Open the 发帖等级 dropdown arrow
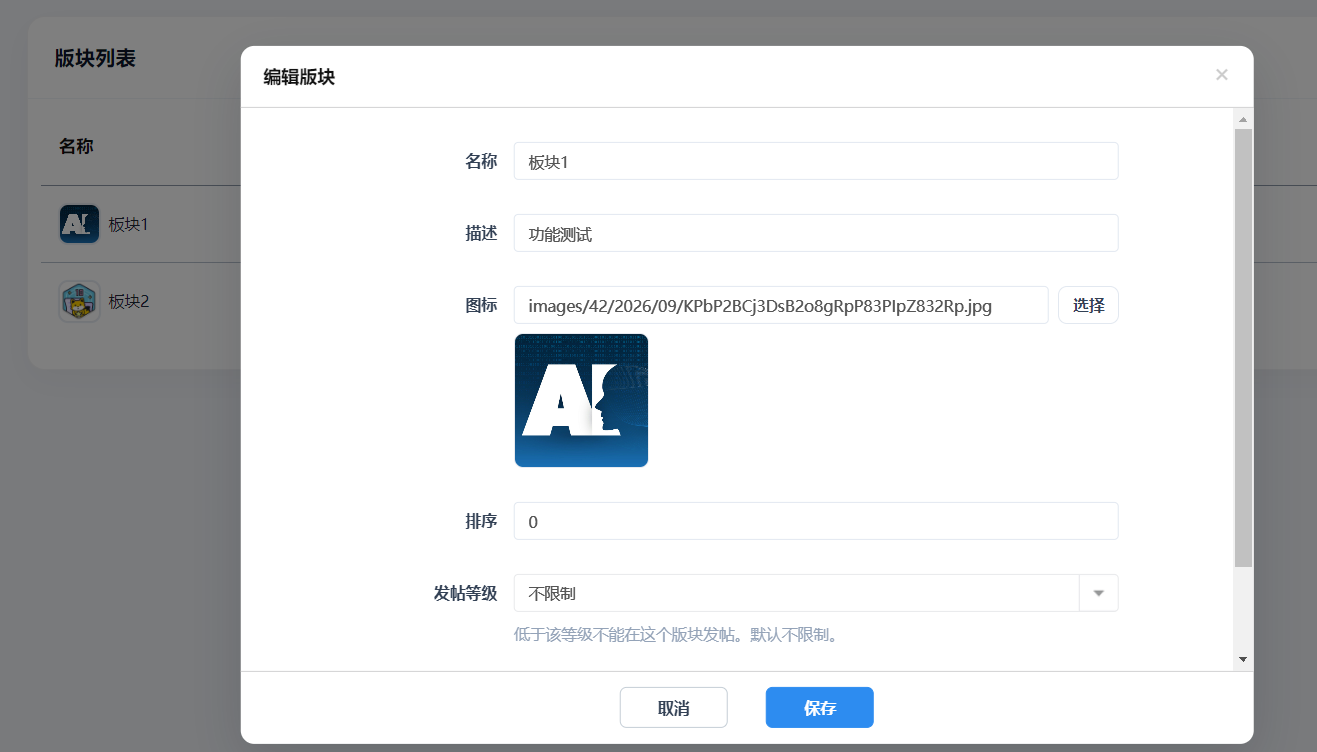 coord(1099,593)
